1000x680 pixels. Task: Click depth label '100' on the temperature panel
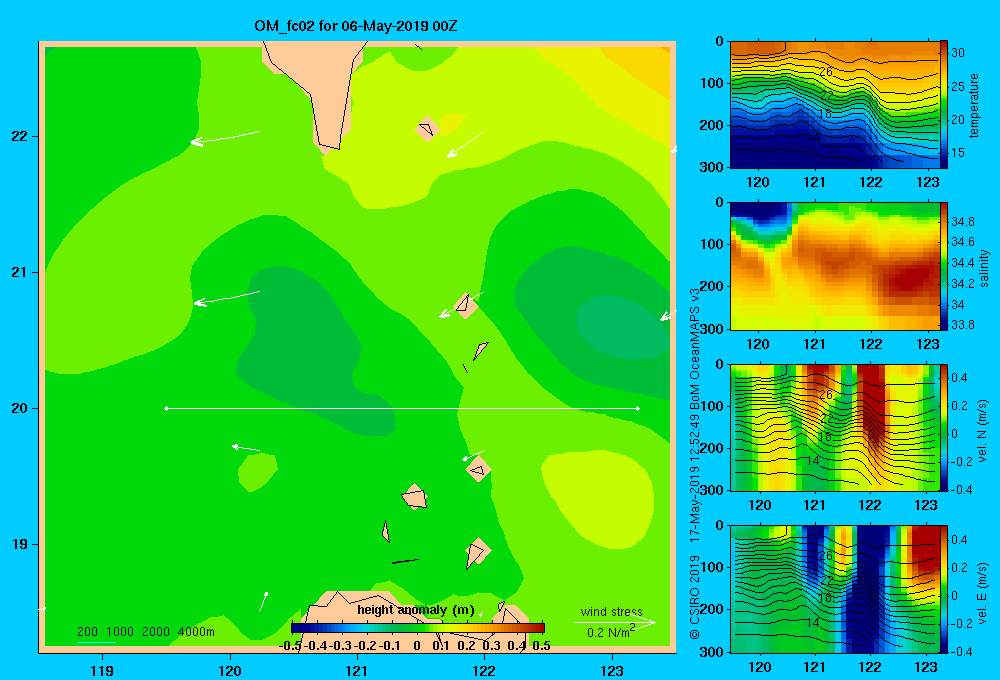tap(714, 83)
